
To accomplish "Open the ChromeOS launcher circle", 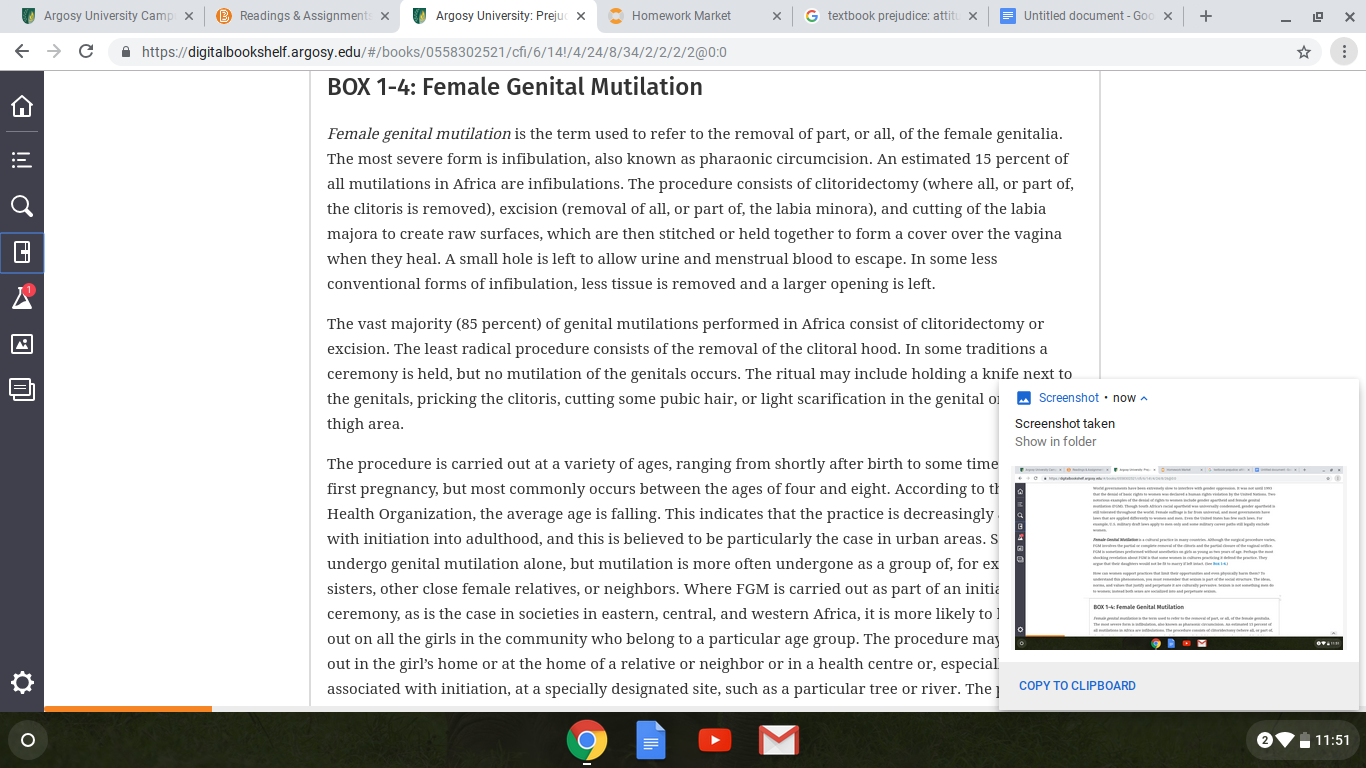I will [28, 741].
